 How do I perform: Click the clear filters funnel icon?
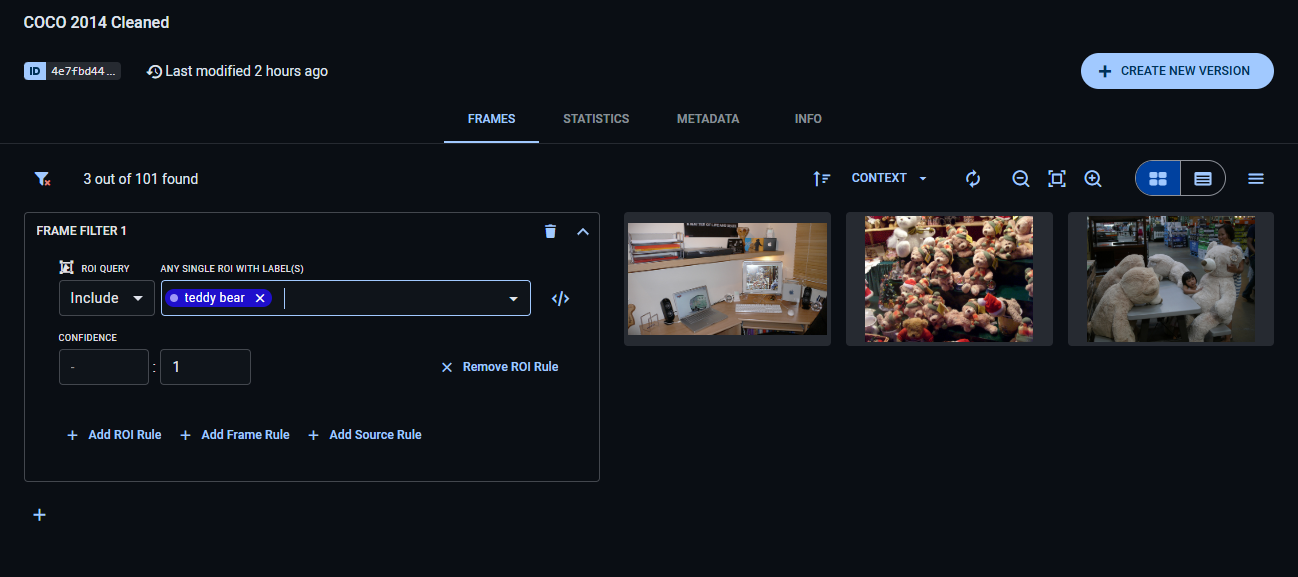(42, 179)
